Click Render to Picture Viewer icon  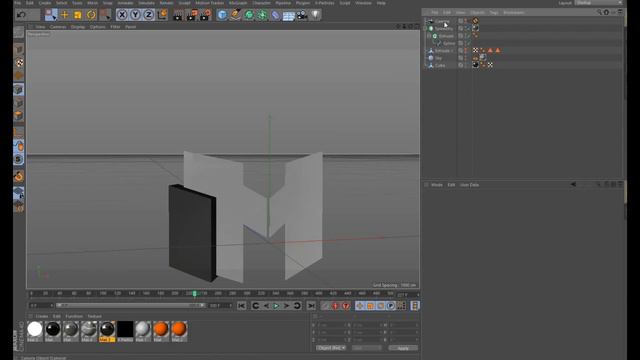191,15
